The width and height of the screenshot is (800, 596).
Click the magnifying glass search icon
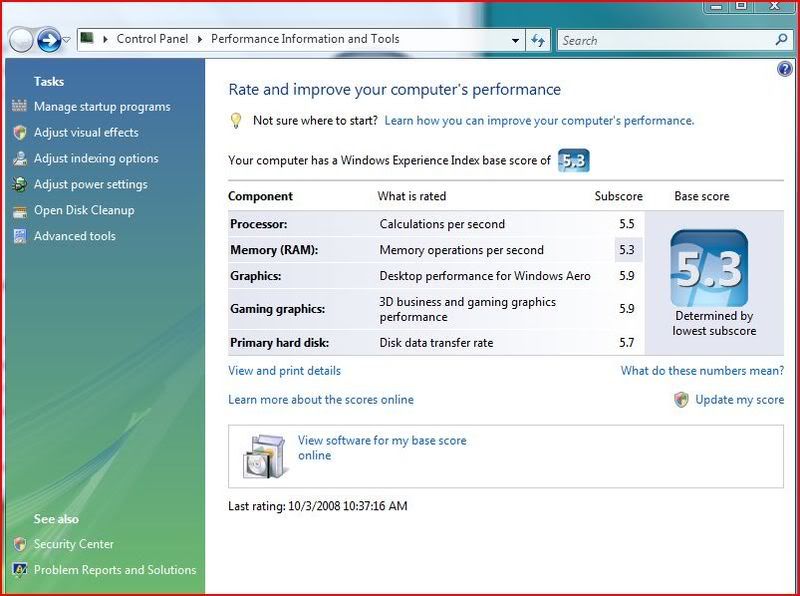click(x=781, y=39)
